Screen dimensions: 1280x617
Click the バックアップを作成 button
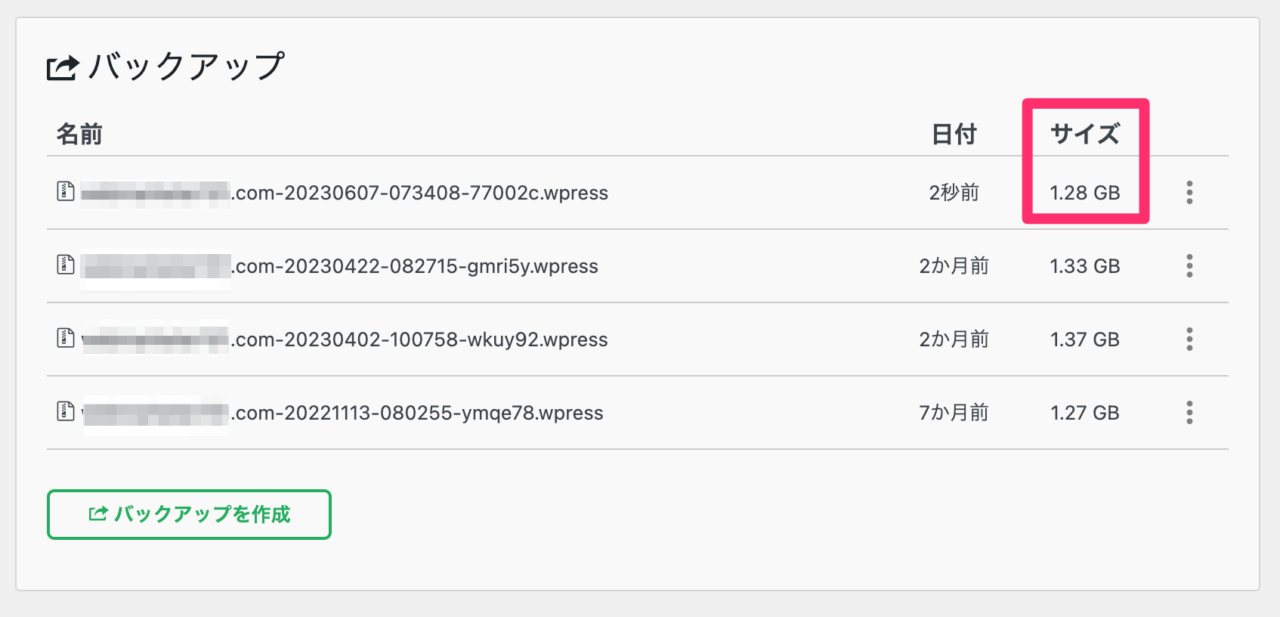click(189, 514)
